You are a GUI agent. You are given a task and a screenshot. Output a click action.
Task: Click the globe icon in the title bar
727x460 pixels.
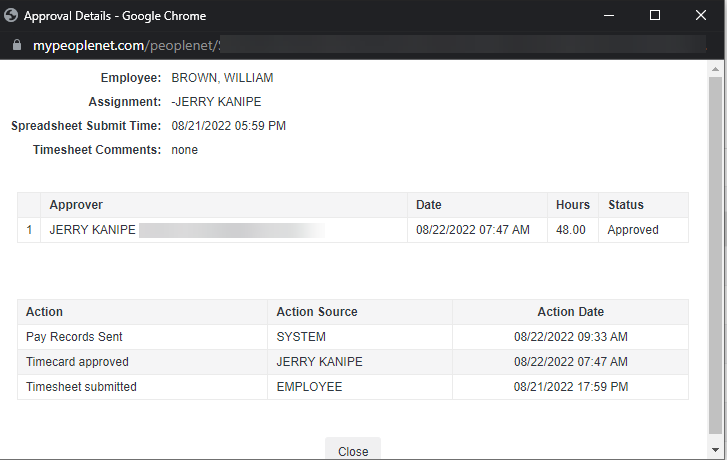(12, 15)
